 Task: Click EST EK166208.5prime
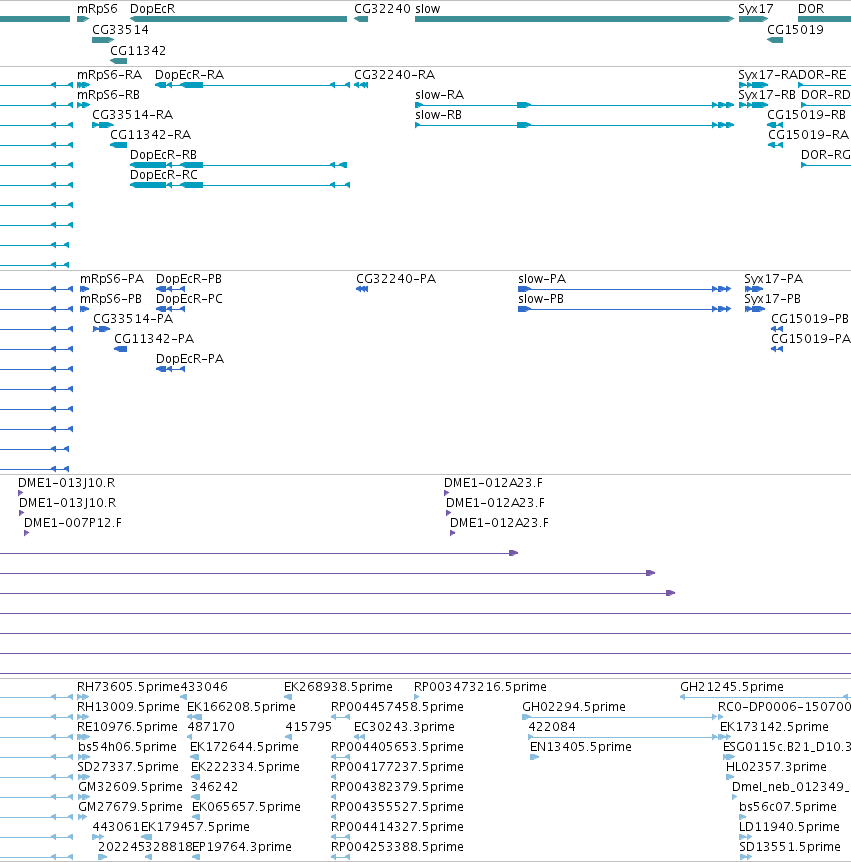[242, 706]
